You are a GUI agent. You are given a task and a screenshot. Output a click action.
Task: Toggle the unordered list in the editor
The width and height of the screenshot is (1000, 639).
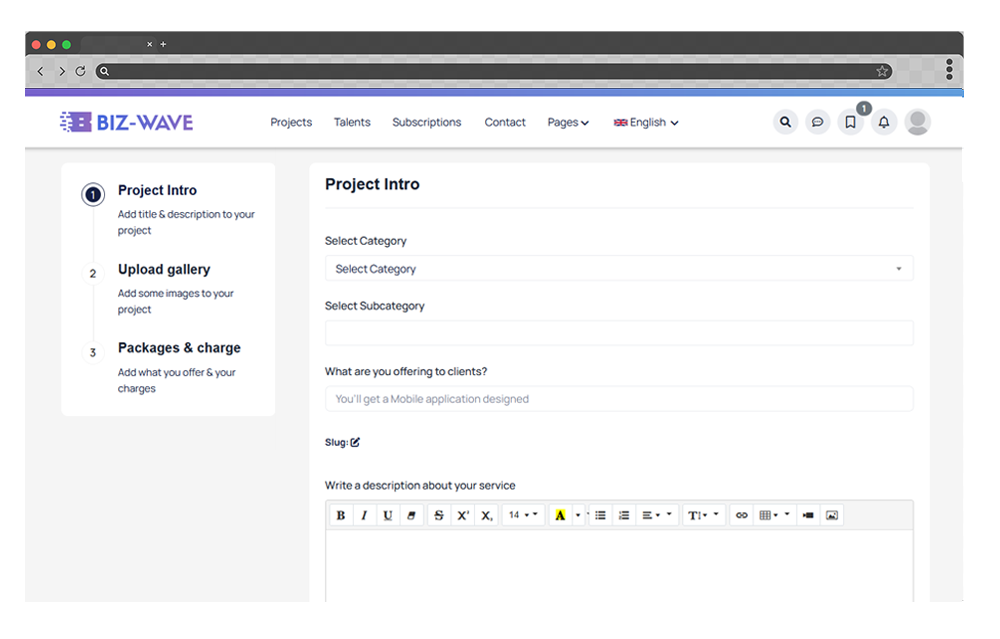pyautogui.click(x=601, y=514)
